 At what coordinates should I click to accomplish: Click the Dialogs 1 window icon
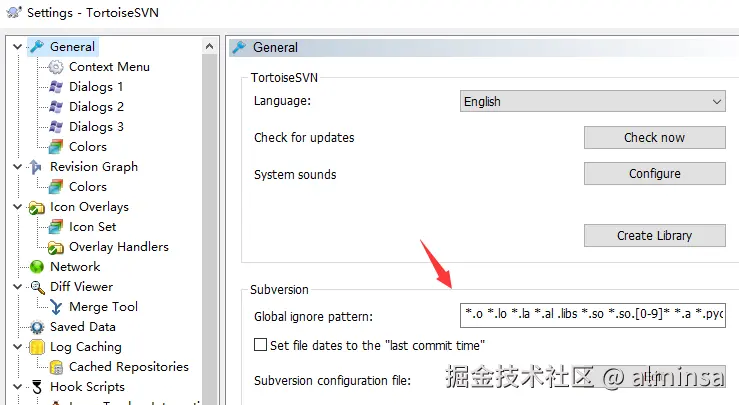56,87
